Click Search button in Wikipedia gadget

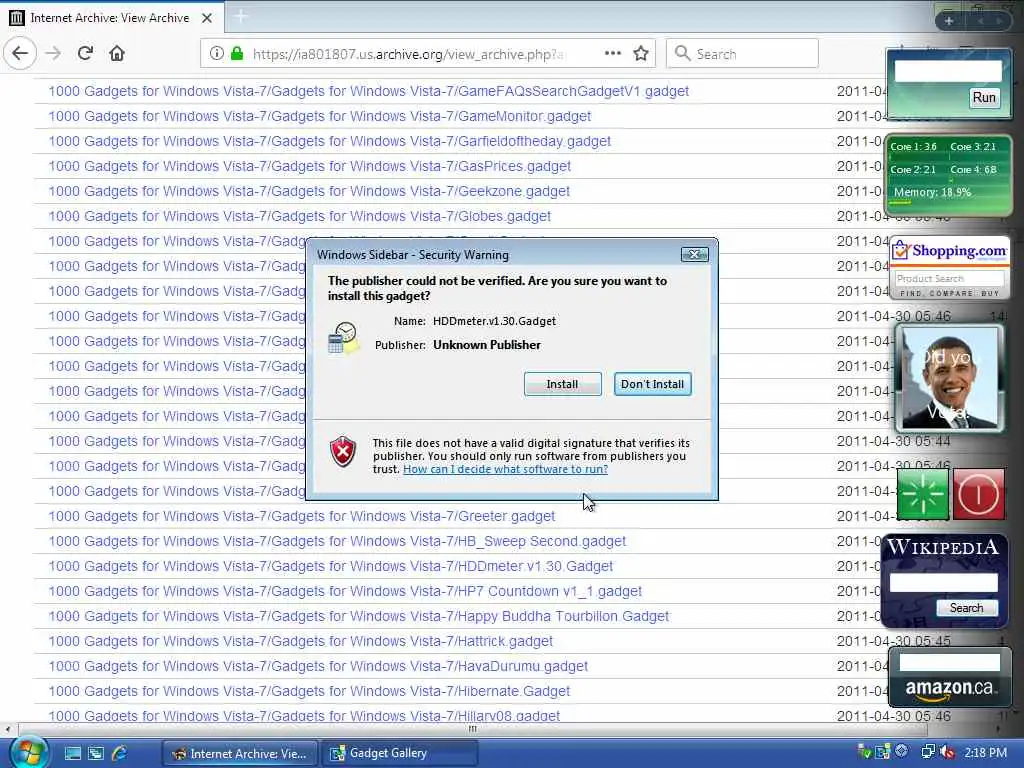pyautogui.click(x=966, y=608)
